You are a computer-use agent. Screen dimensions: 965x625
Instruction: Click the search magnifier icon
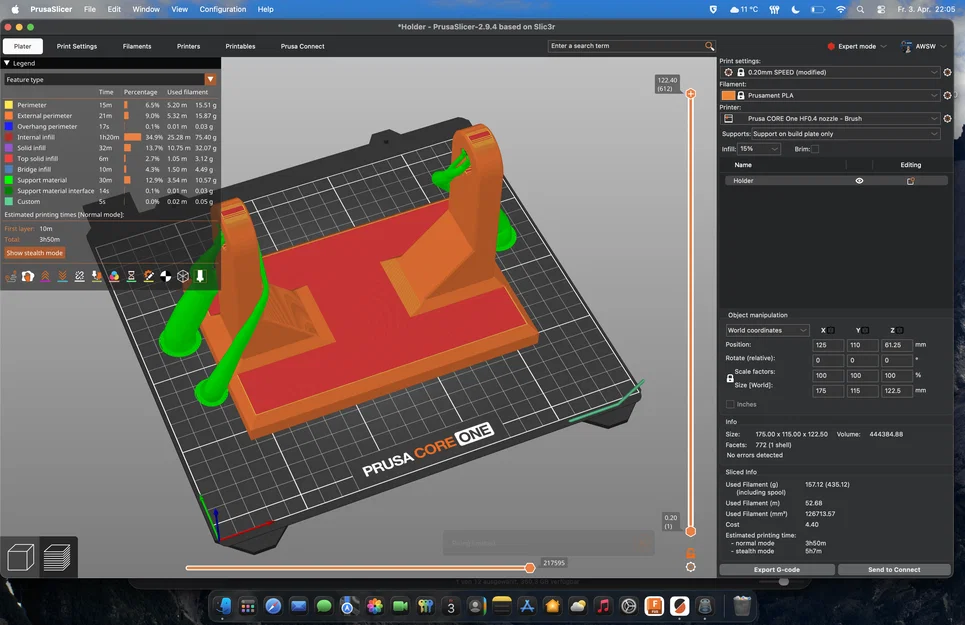(x=710, y=46)
